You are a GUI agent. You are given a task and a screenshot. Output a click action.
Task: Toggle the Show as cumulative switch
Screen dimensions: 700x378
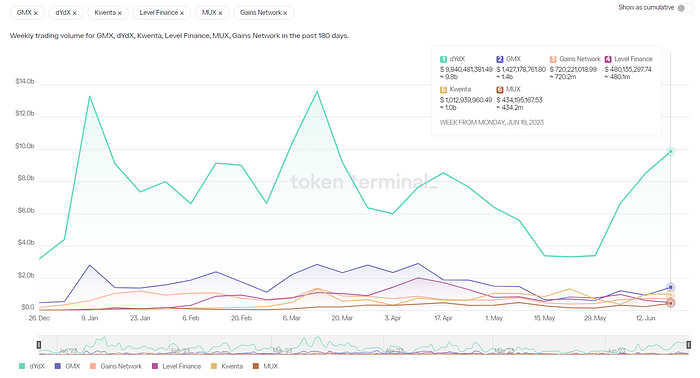[684, 8]
